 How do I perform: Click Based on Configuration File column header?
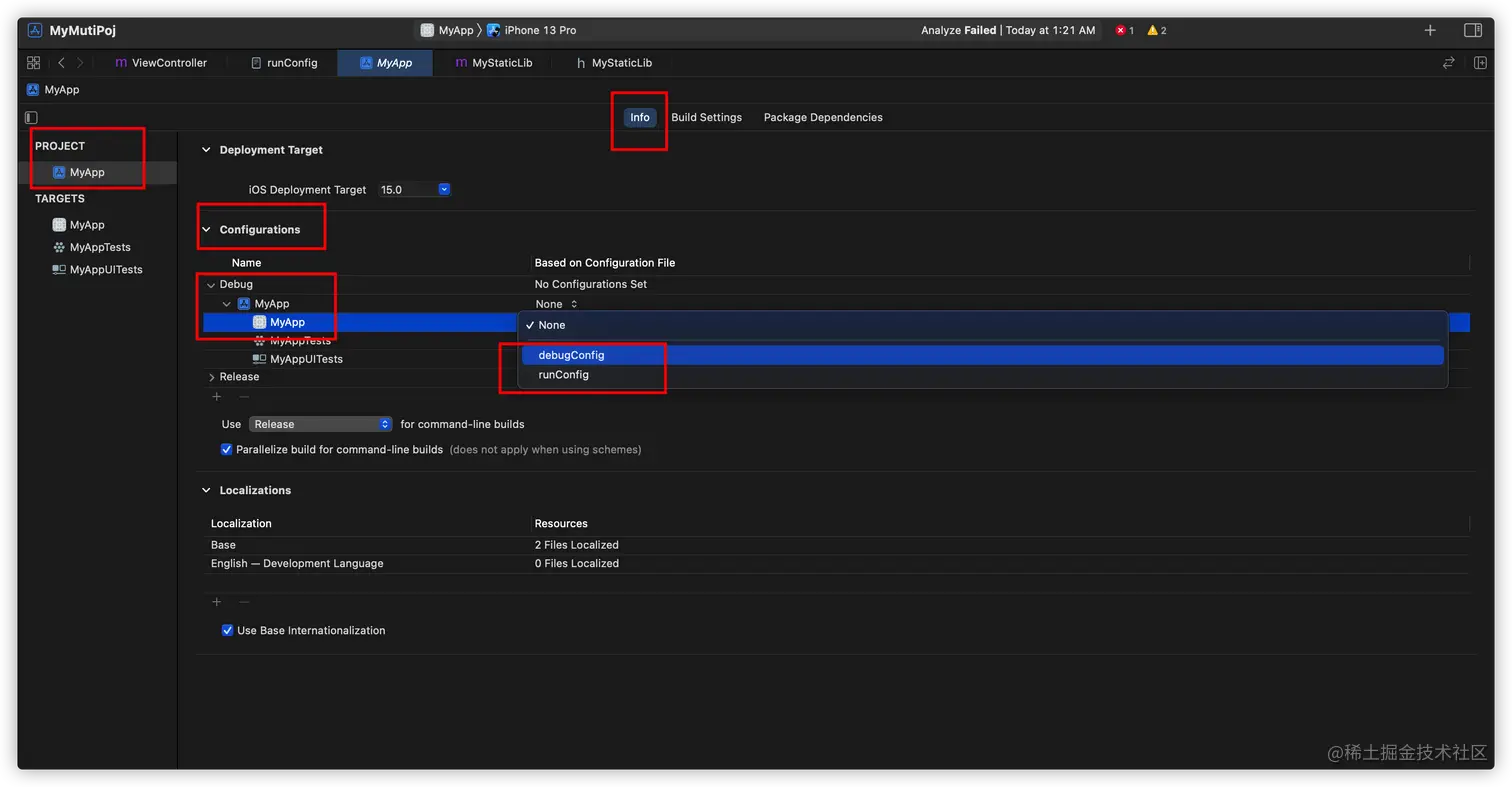click(x=604, y=263)
